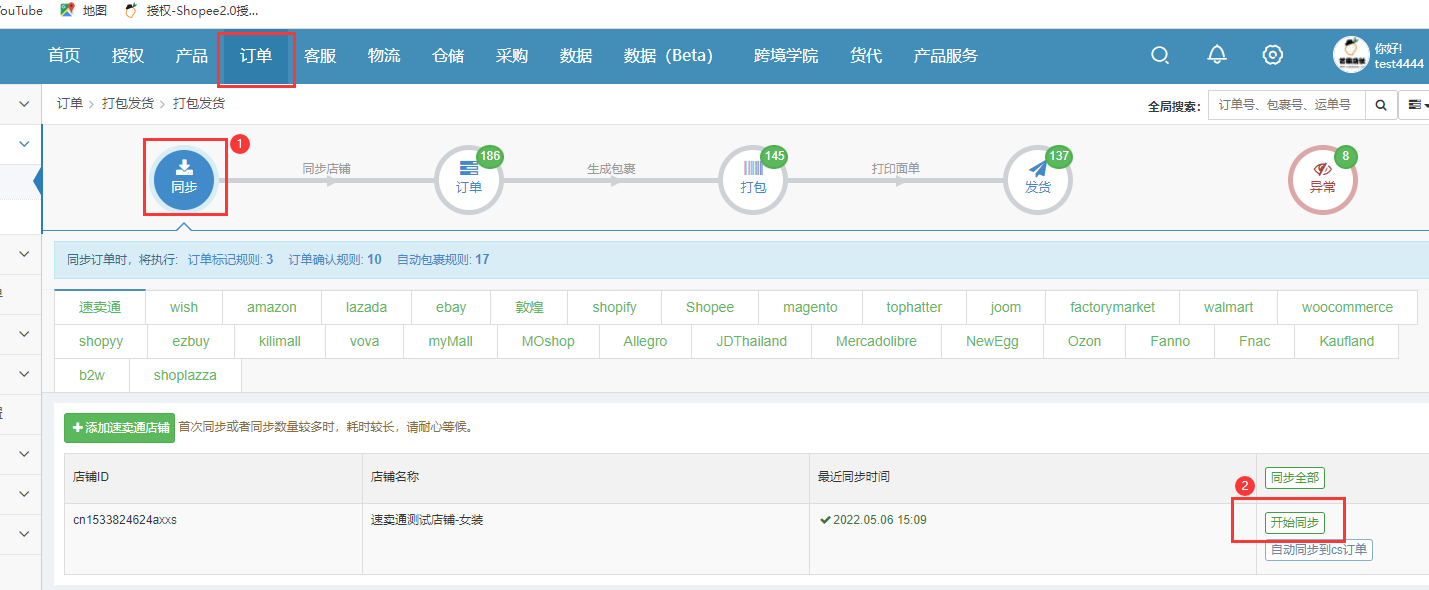Viewport: 1429px width, 590px height.
Task: Open the 订单 step with 186 badge
Action: point(469,180)
